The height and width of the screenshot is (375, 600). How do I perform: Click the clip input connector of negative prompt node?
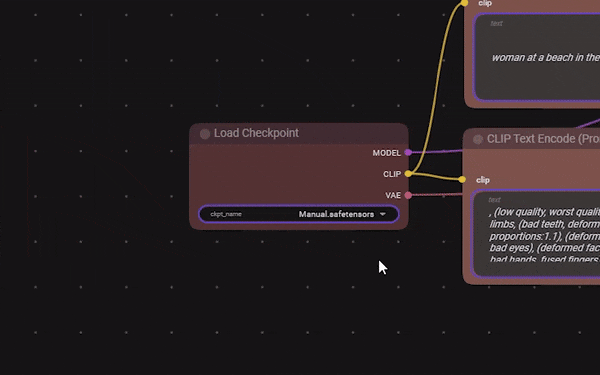pyautogui.click(x=462, y=179)
